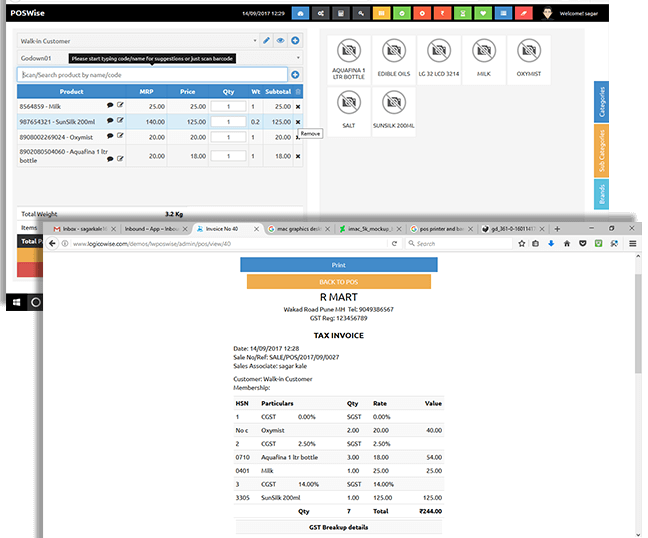Remove the Aquafina row from cart
The image size is (648, 538).
(x=298, y=156)
